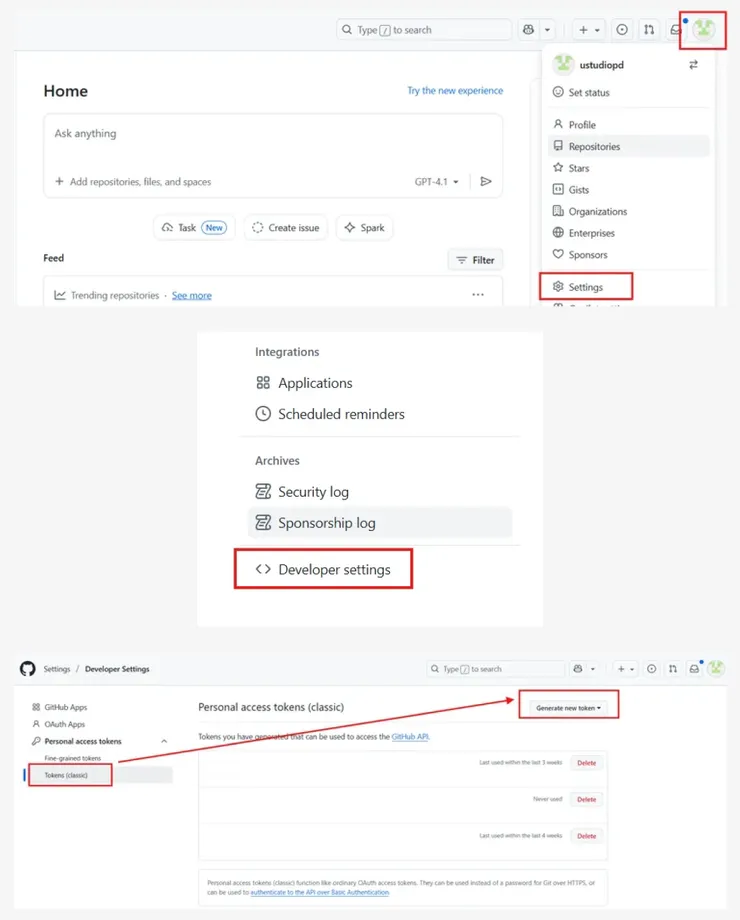Open Fine-grained tokens
740x920 pixels.
73,758
